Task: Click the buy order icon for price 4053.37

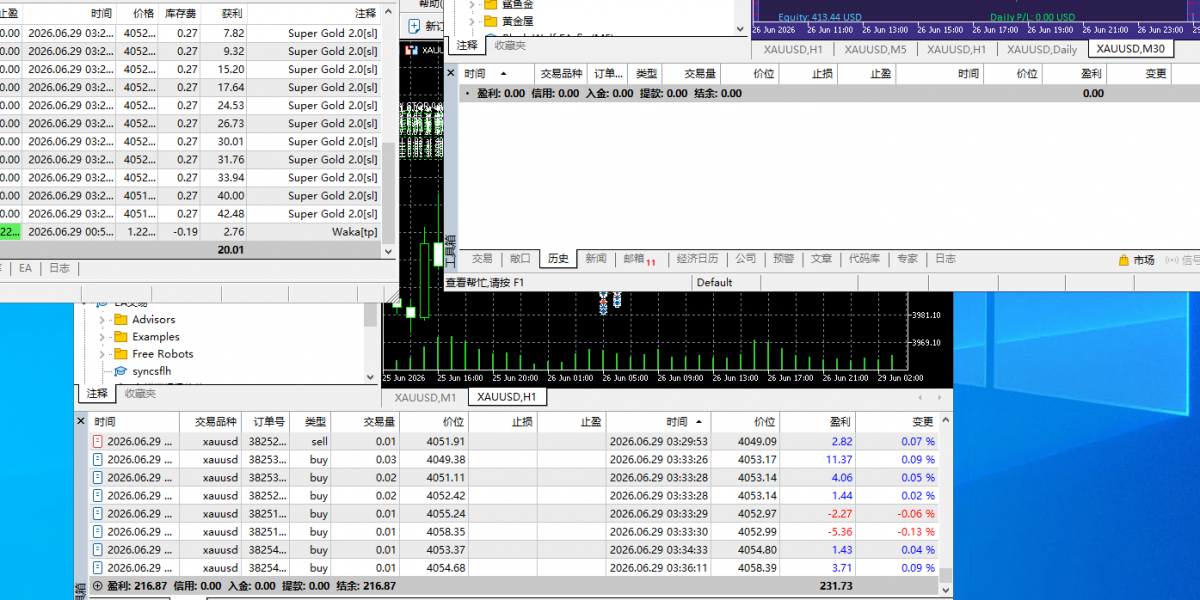Action: [97, 549]
